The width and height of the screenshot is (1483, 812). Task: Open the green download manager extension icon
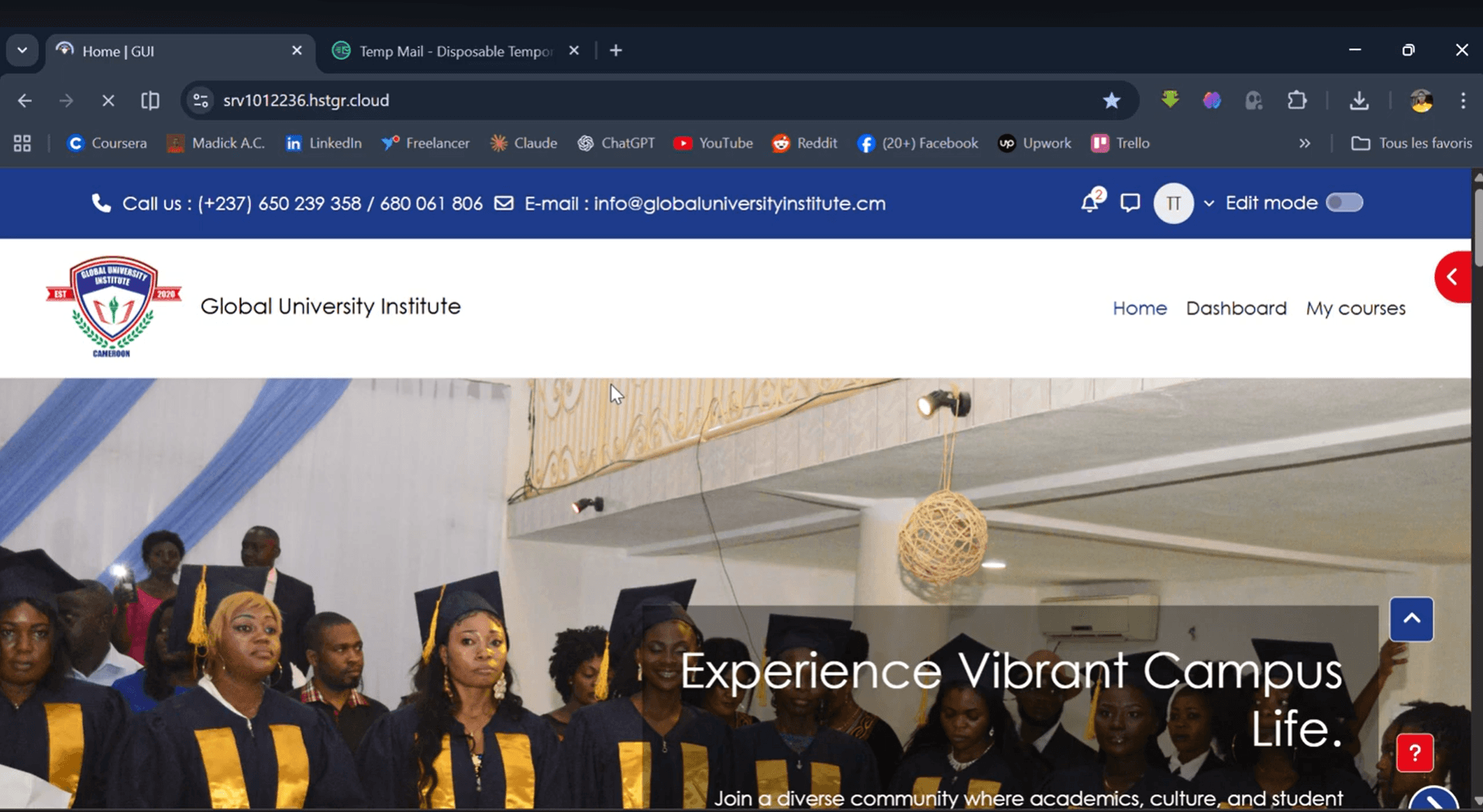[1170, 100]
